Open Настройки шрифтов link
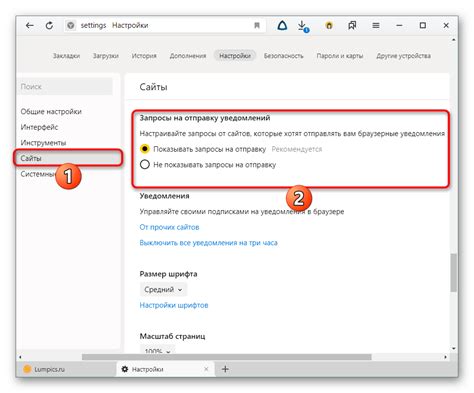Screen dimensions: 474x393 pyautogui.click(x=174, y=305)
